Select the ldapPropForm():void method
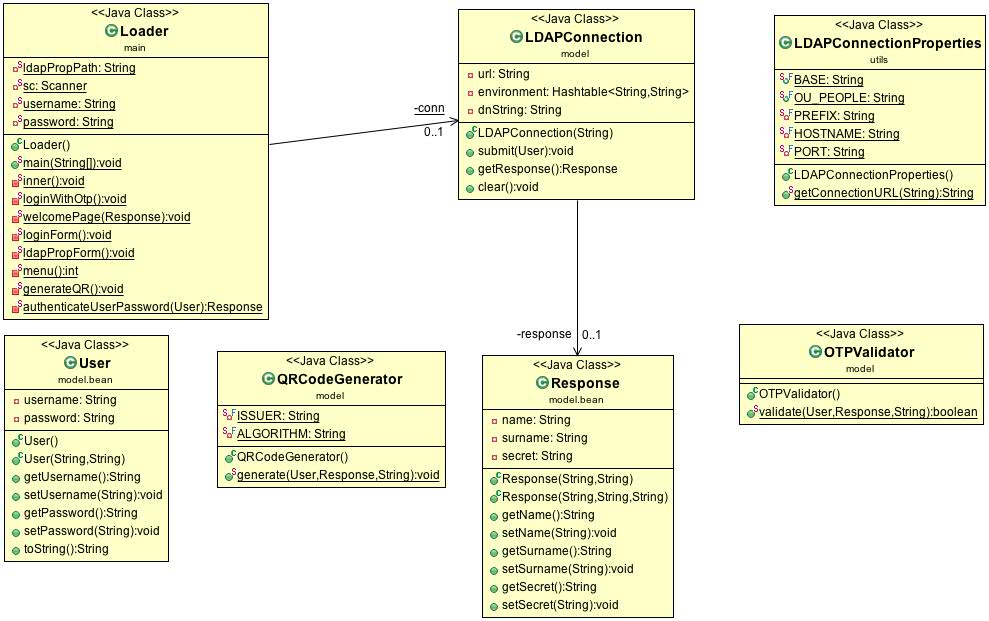This screenshot has width=989, height=621. click(79, 253)
